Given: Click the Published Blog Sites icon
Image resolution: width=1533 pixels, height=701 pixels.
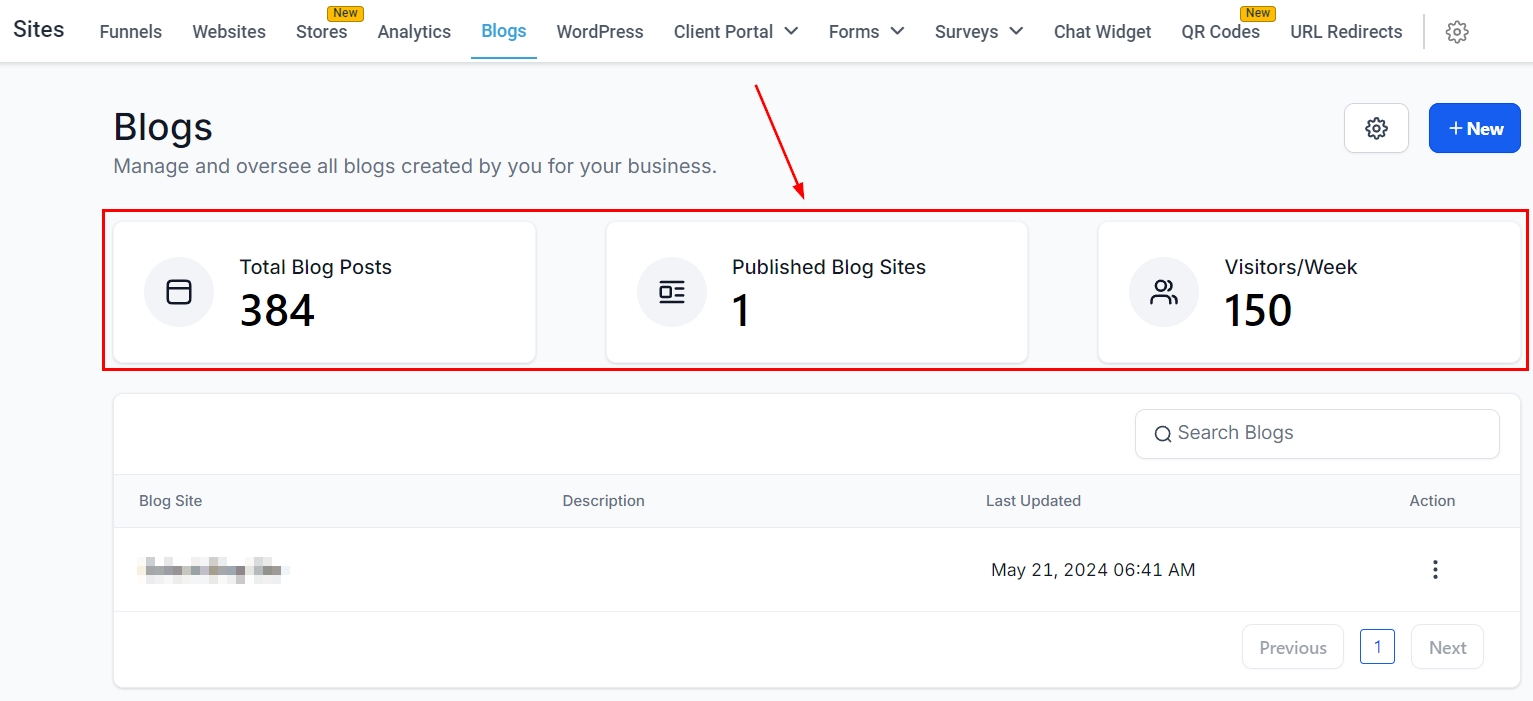Looking at the screenshot, I should [672, 292].
